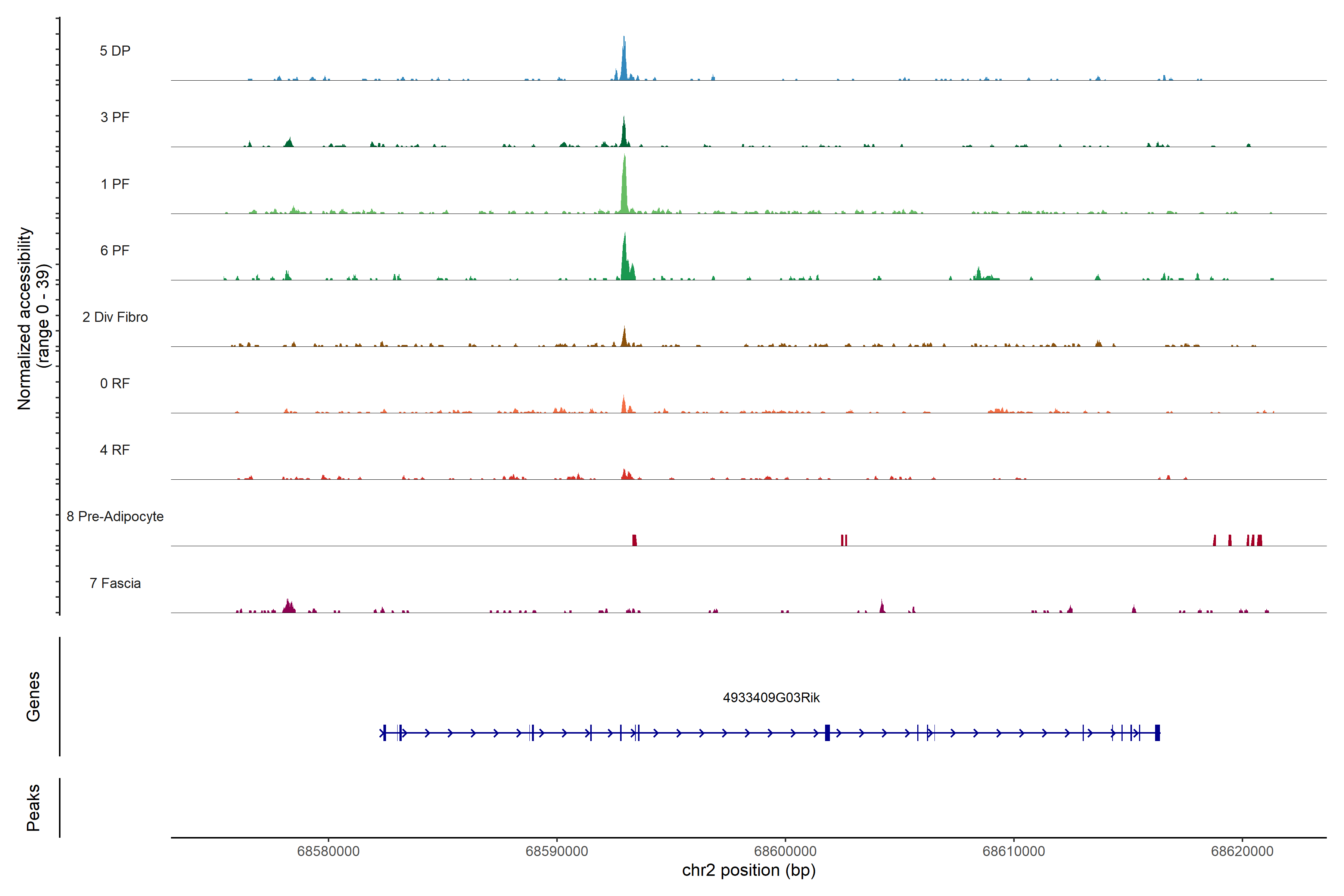
Task: Click the 1 PF track label
Action: click(x=115, y=184)
